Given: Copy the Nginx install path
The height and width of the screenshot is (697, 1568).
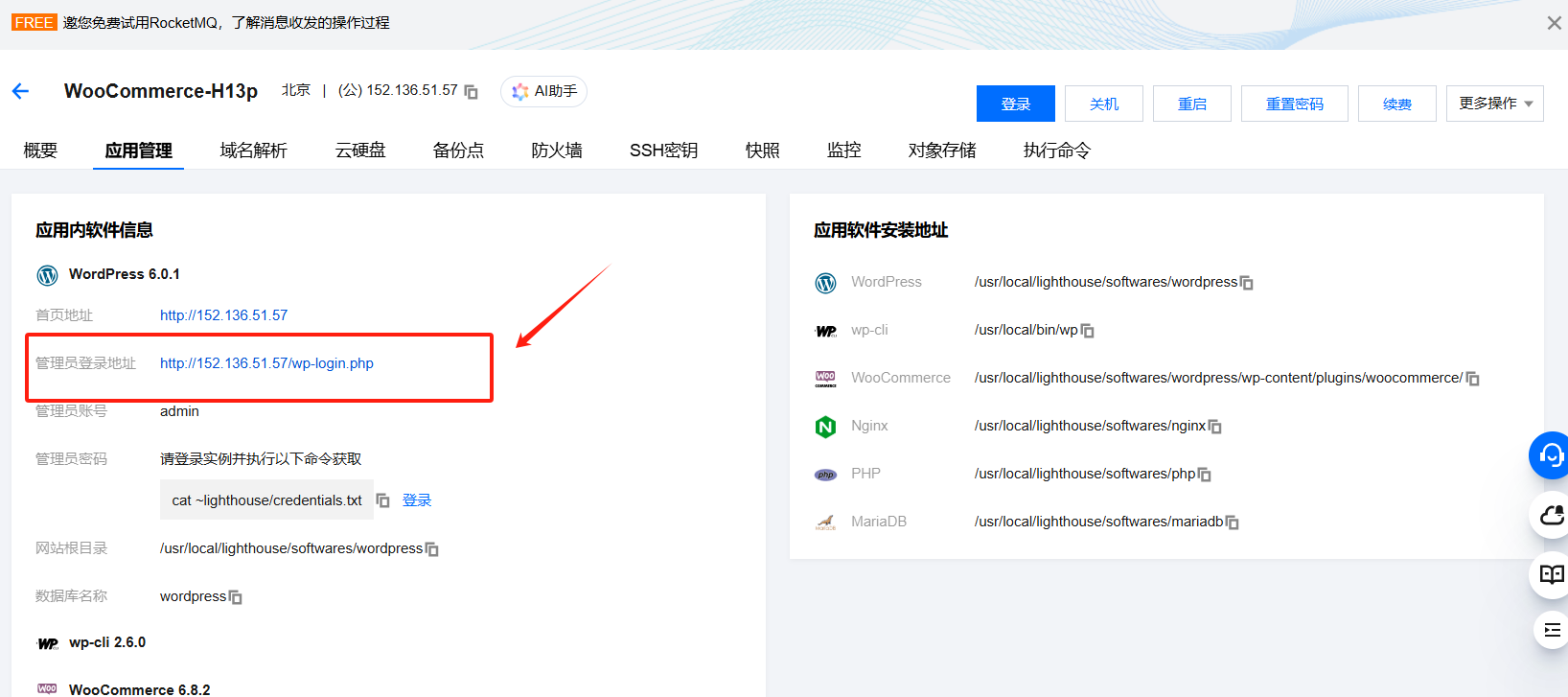Looking at the screenshot, I should tap(1215, 427).
